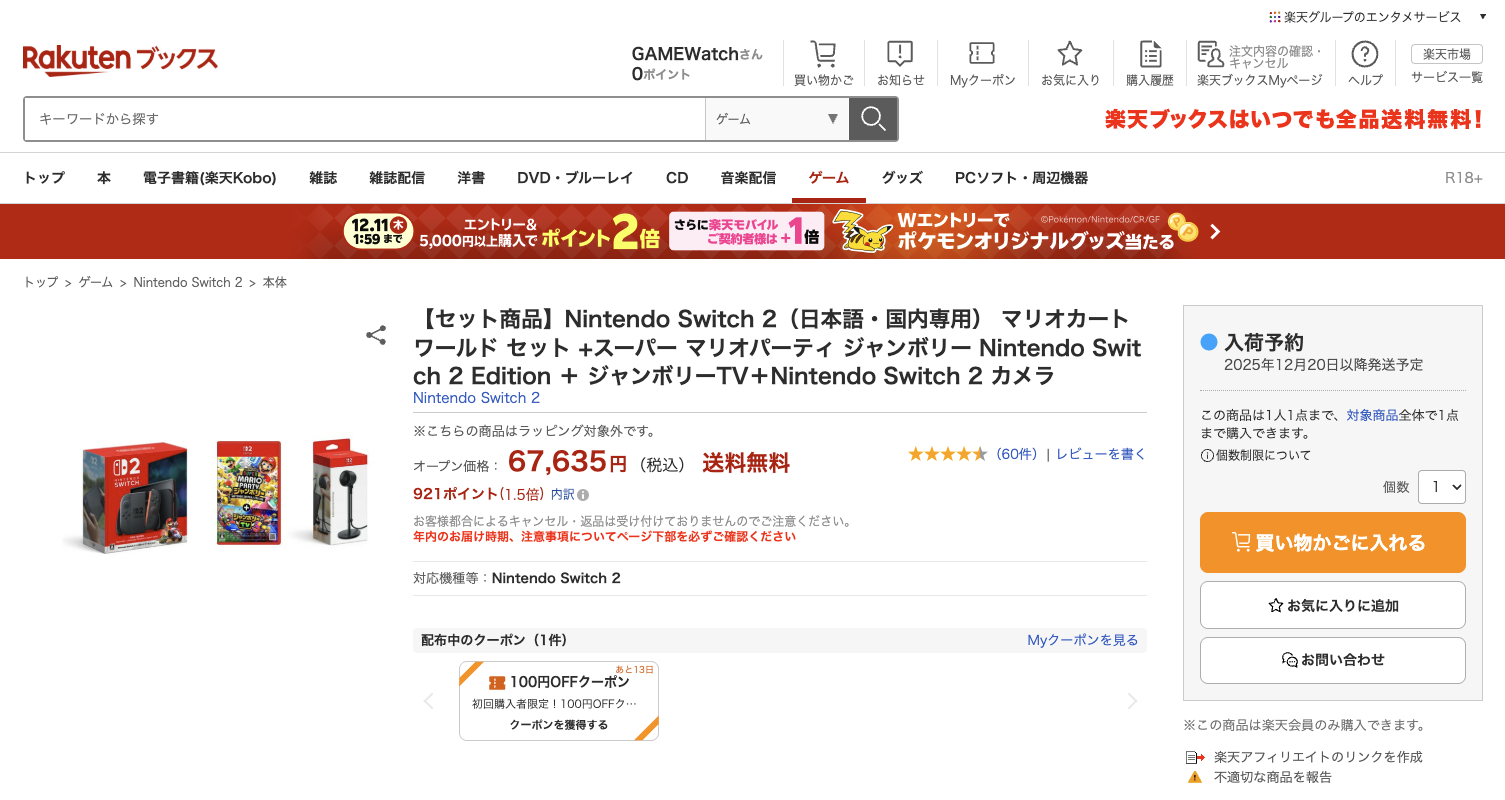The width and height of the screenshot is (1505, 800).
Task: Go to the トップ tab
Action: pyautogui.click(x=44, y=178)
